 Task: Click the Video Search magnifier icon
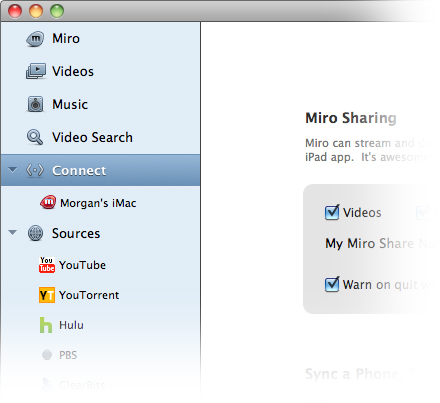35,137
